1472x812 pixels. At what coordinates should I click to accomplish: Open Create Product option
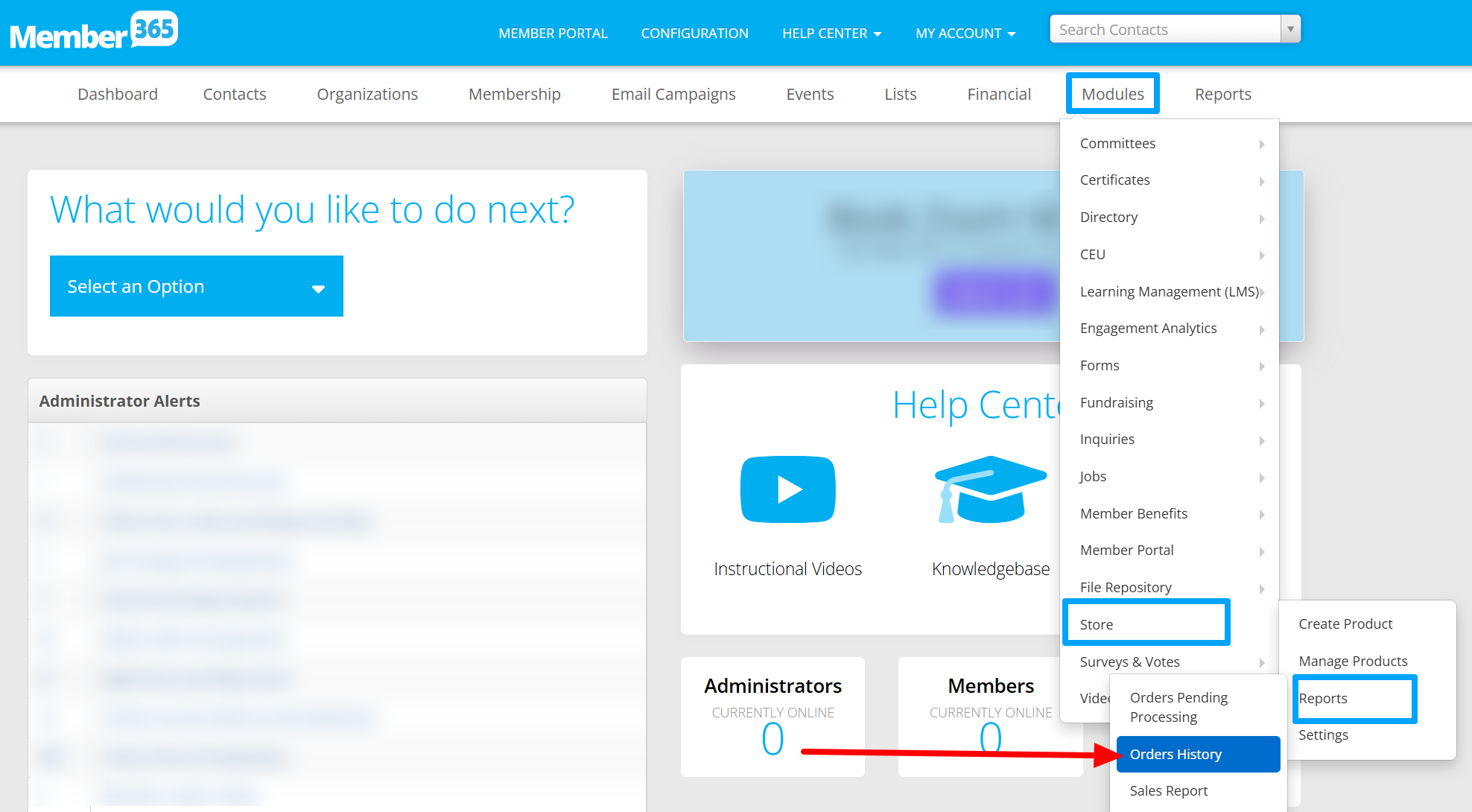[x=1345, y=624]
